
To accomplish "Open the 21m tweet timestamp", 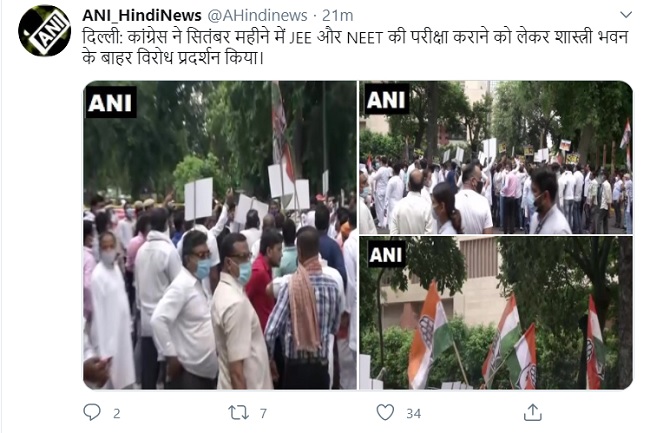I will pos(337,15).
